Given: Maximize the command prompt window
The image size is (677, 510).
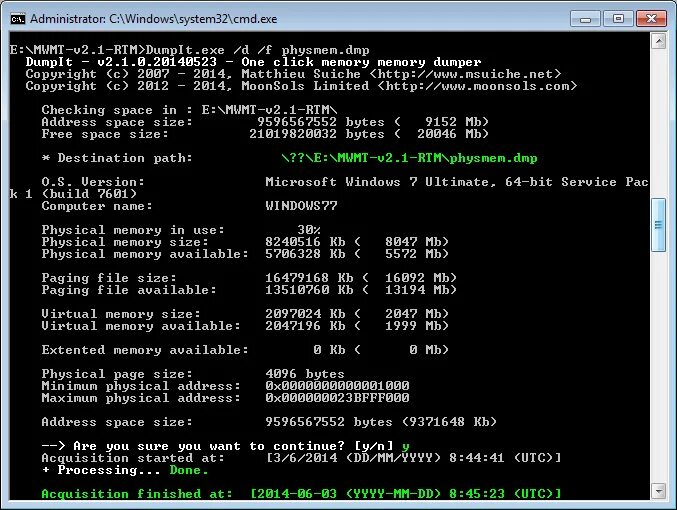Looking at the screenshot, I should pos(618,19).
